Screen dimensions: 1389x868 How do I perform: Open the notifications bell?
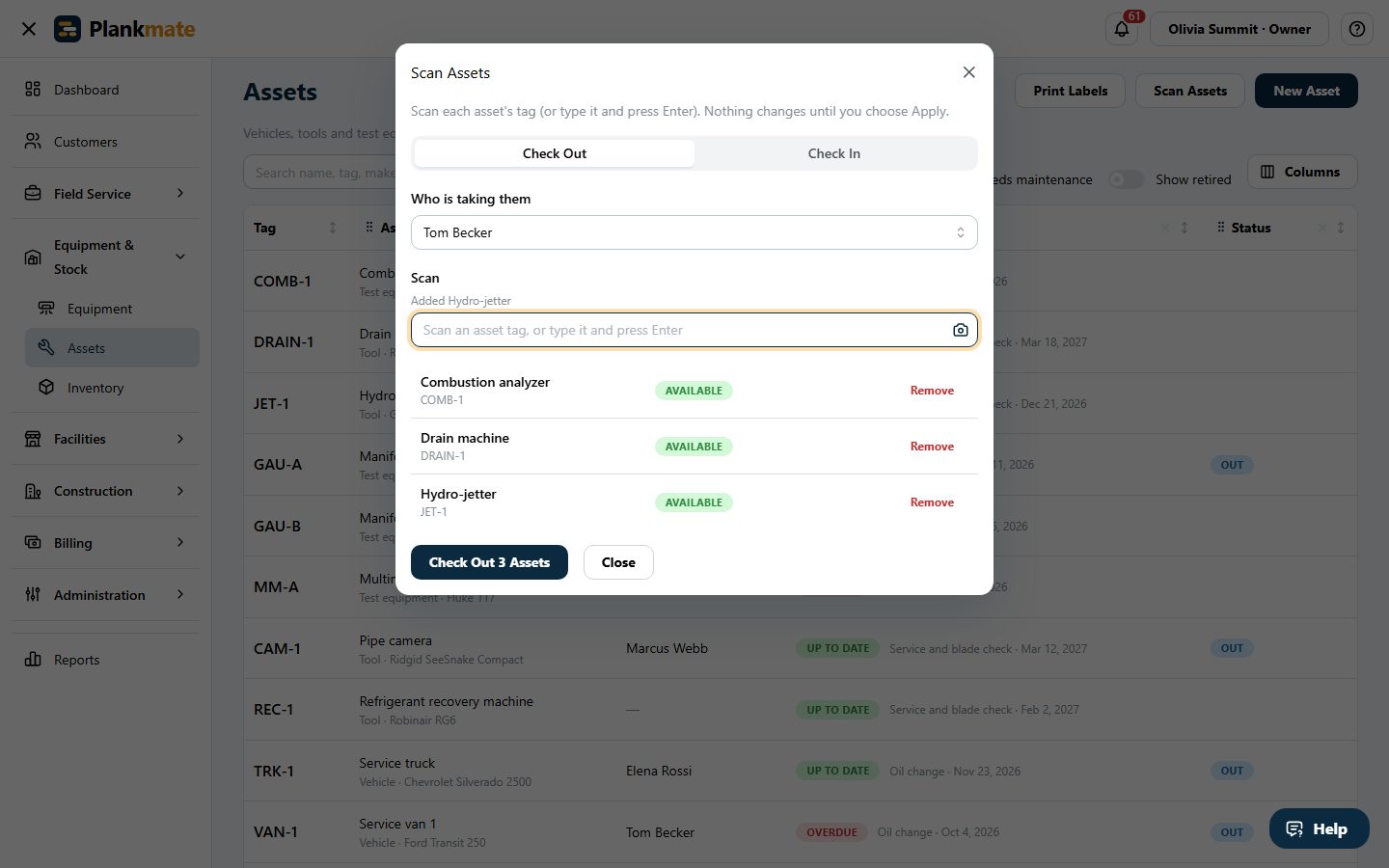click(x=1122, y=29)
